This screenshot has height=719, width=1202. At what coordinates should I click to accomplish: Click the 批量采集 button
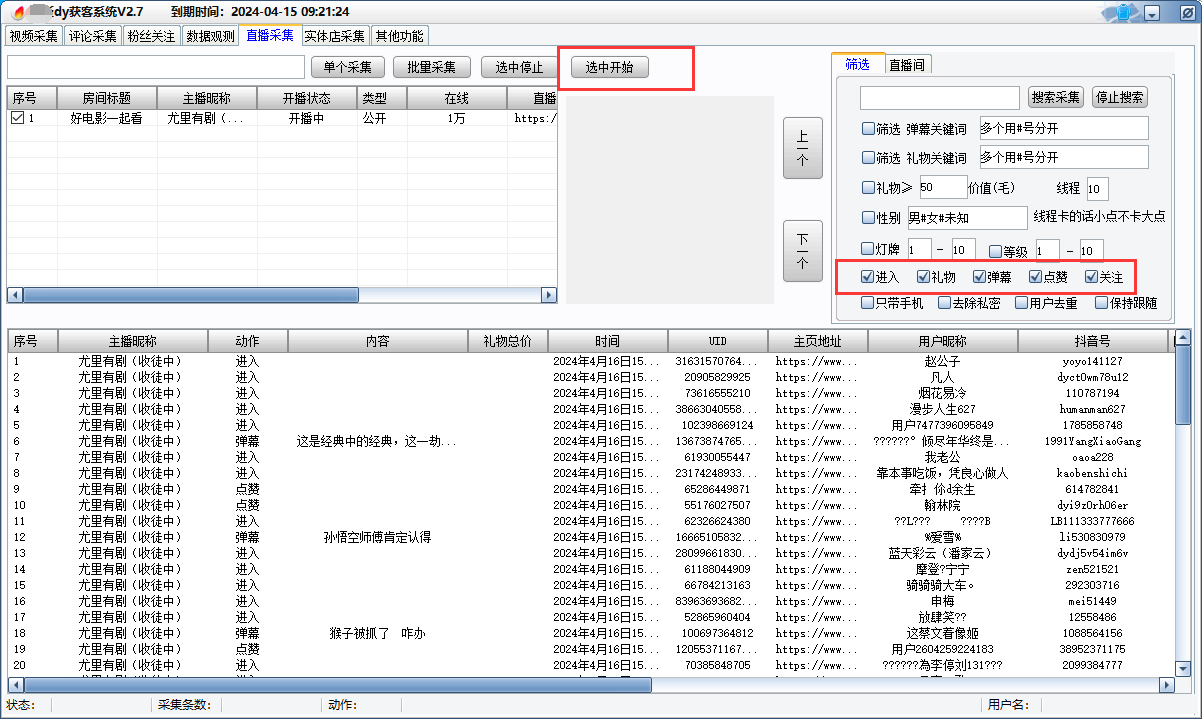point(432,67)
